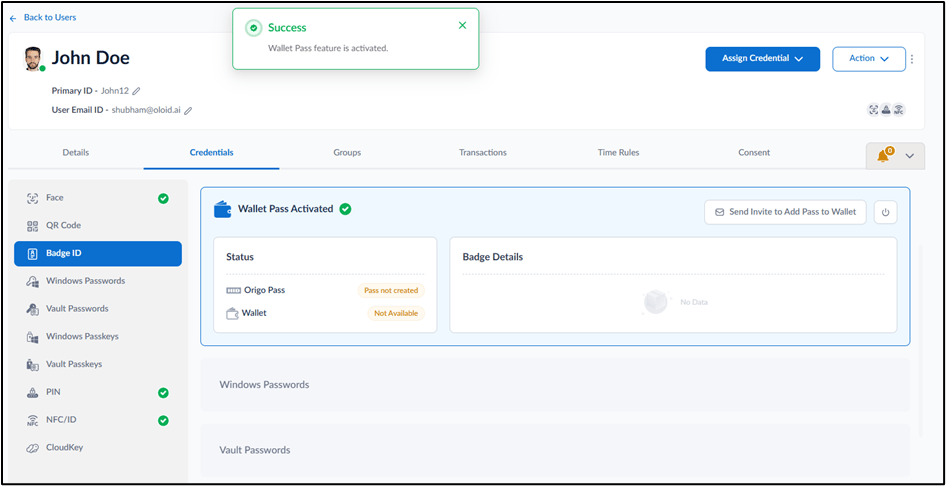Click the NFC credential badge icon in header

coord(898,110)
